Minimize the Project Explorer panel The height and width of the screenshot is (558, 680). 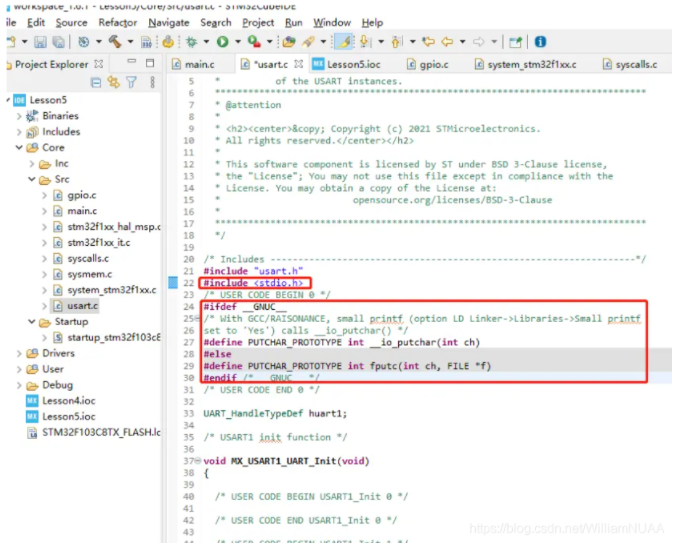pyautogui.click(x=132, y=61)
